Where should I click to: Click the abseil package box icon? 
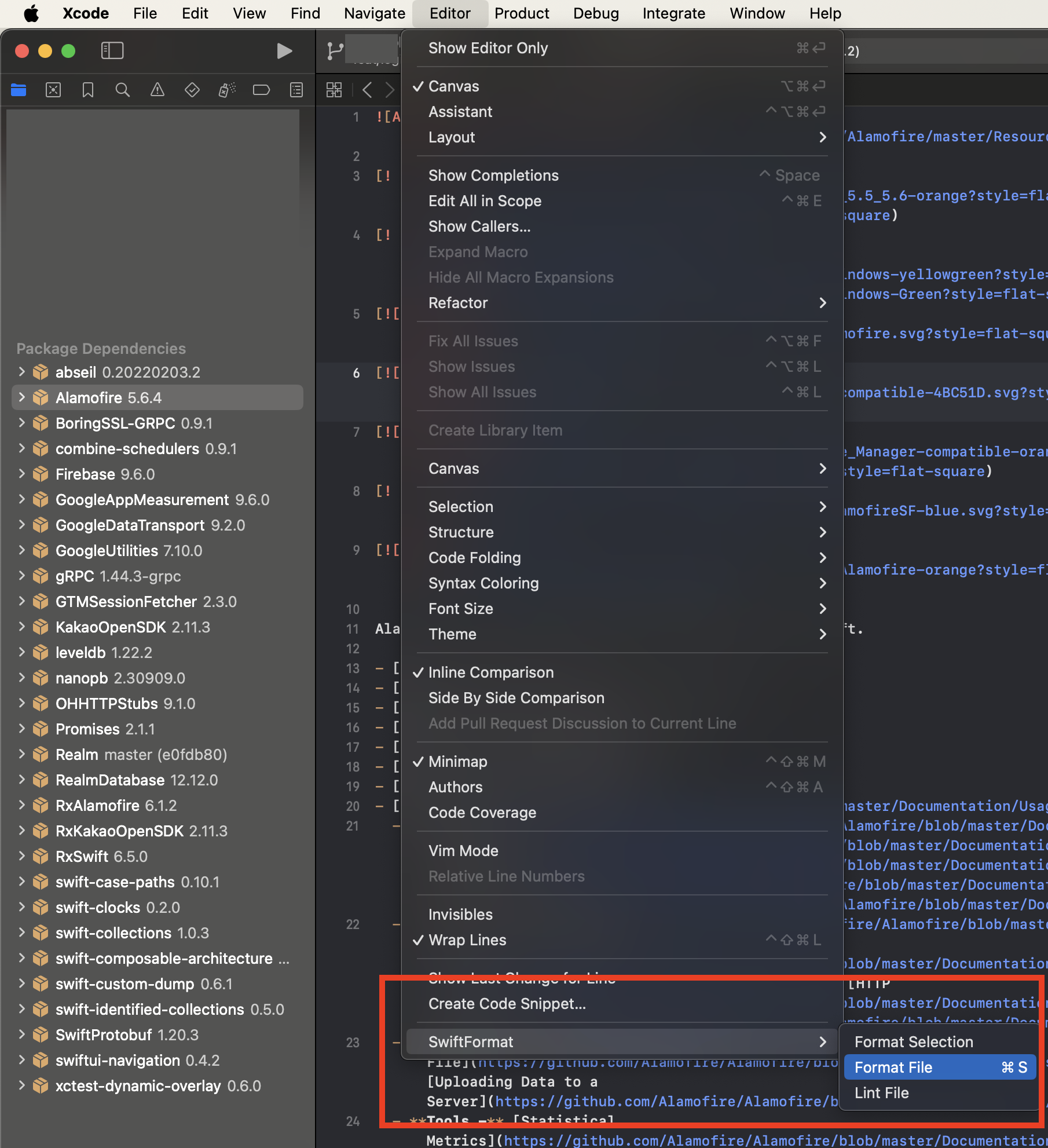(41, 372)
